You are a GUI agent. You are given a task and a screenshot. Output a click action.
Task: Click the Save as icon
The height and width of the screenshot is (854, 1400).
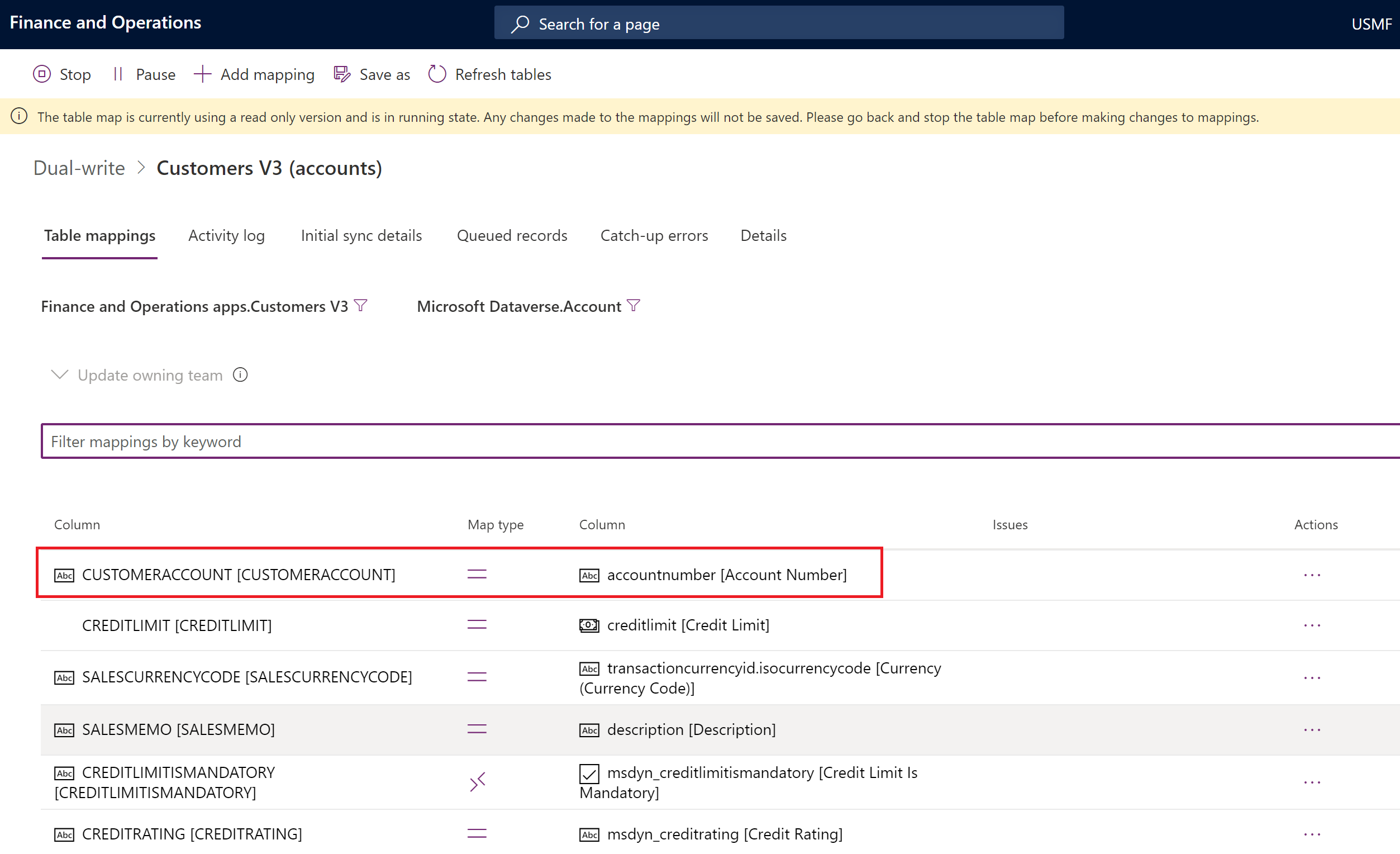pos(342,74)
